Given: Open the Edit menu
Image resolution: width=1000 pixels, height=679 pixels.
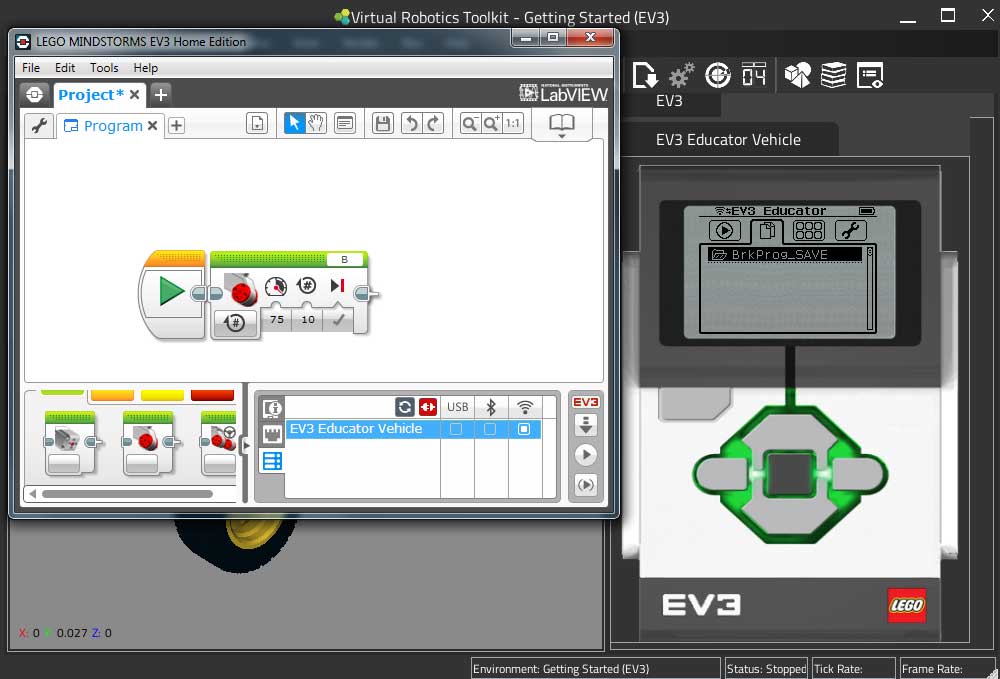Looking at the screenshot, I should pos(64,68).
